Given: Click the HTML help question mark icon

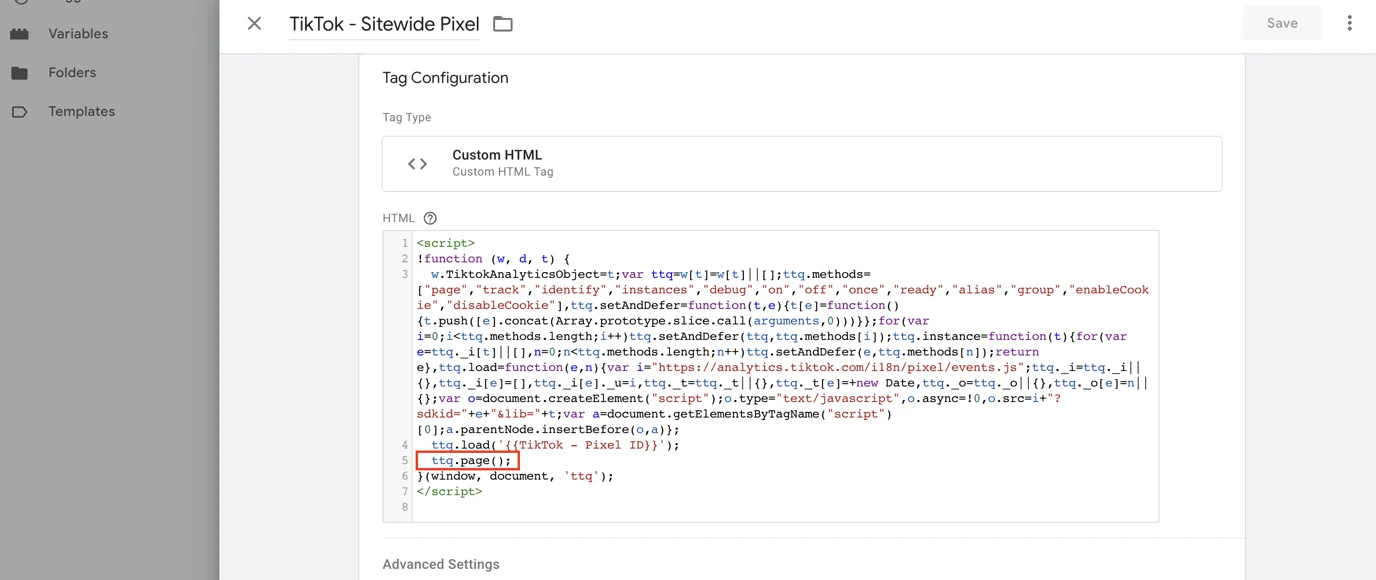Looking at the screenshot, I should coord(430,218).
